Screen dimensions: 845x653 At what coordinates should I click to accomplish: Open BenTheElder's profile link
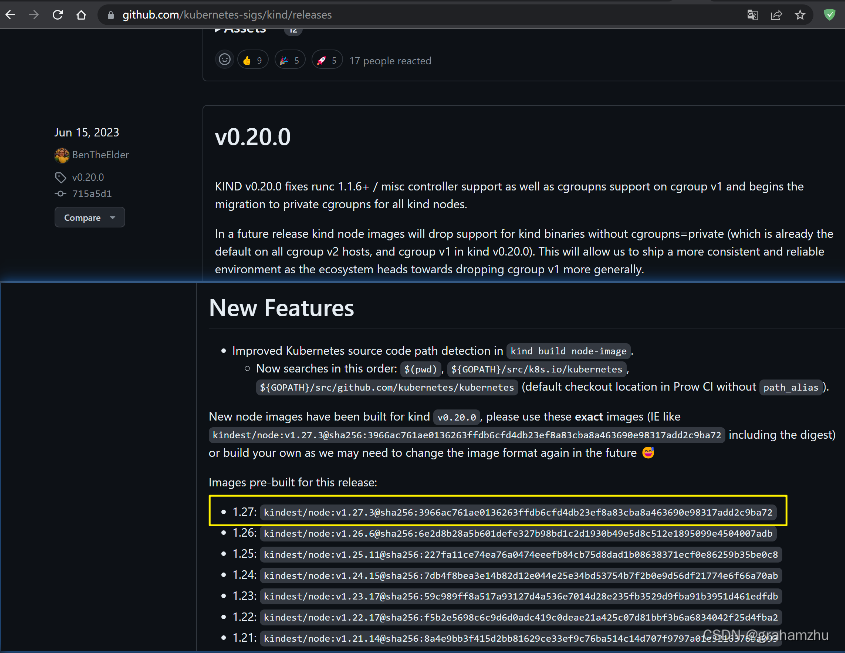click(x=100, y=155)
